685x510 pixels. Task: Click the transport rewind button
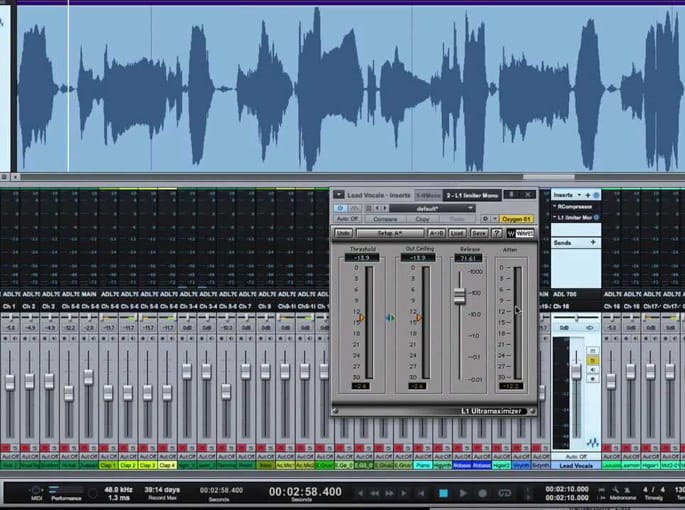[374, 493]
